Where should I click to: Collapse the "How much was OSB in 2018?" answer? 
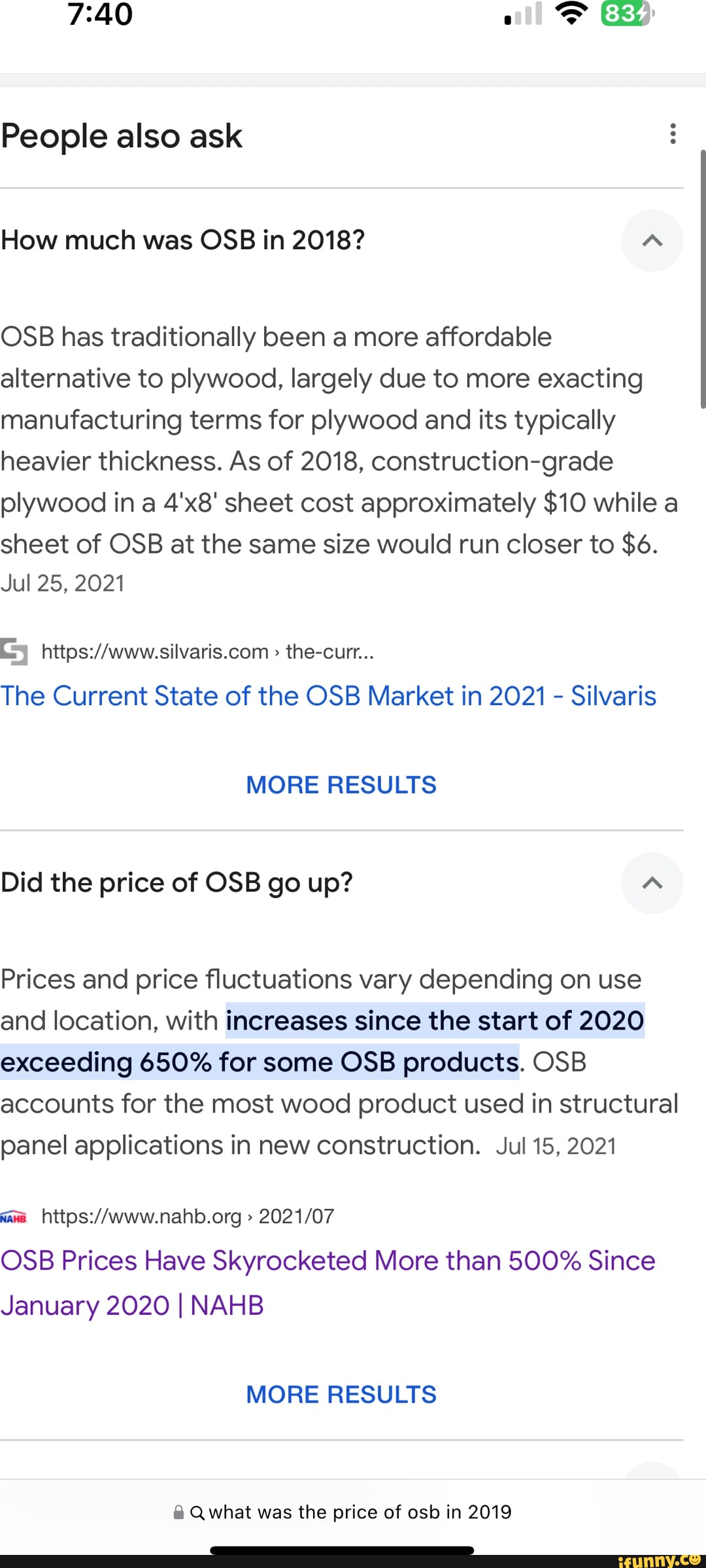coord(652,241)
